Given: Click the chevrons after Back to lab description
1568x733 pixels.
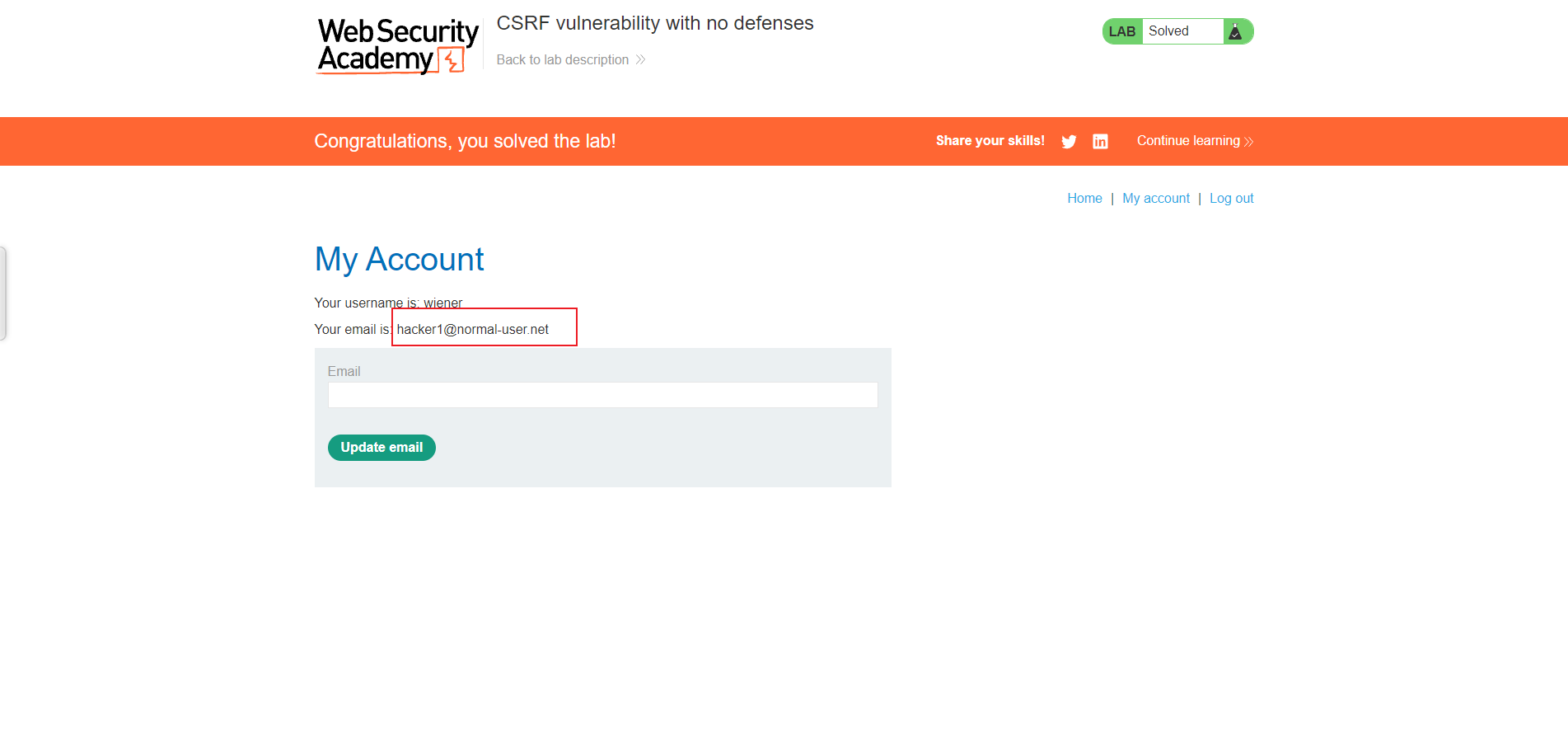Looking at the screenshot, I should pos(640,59).
